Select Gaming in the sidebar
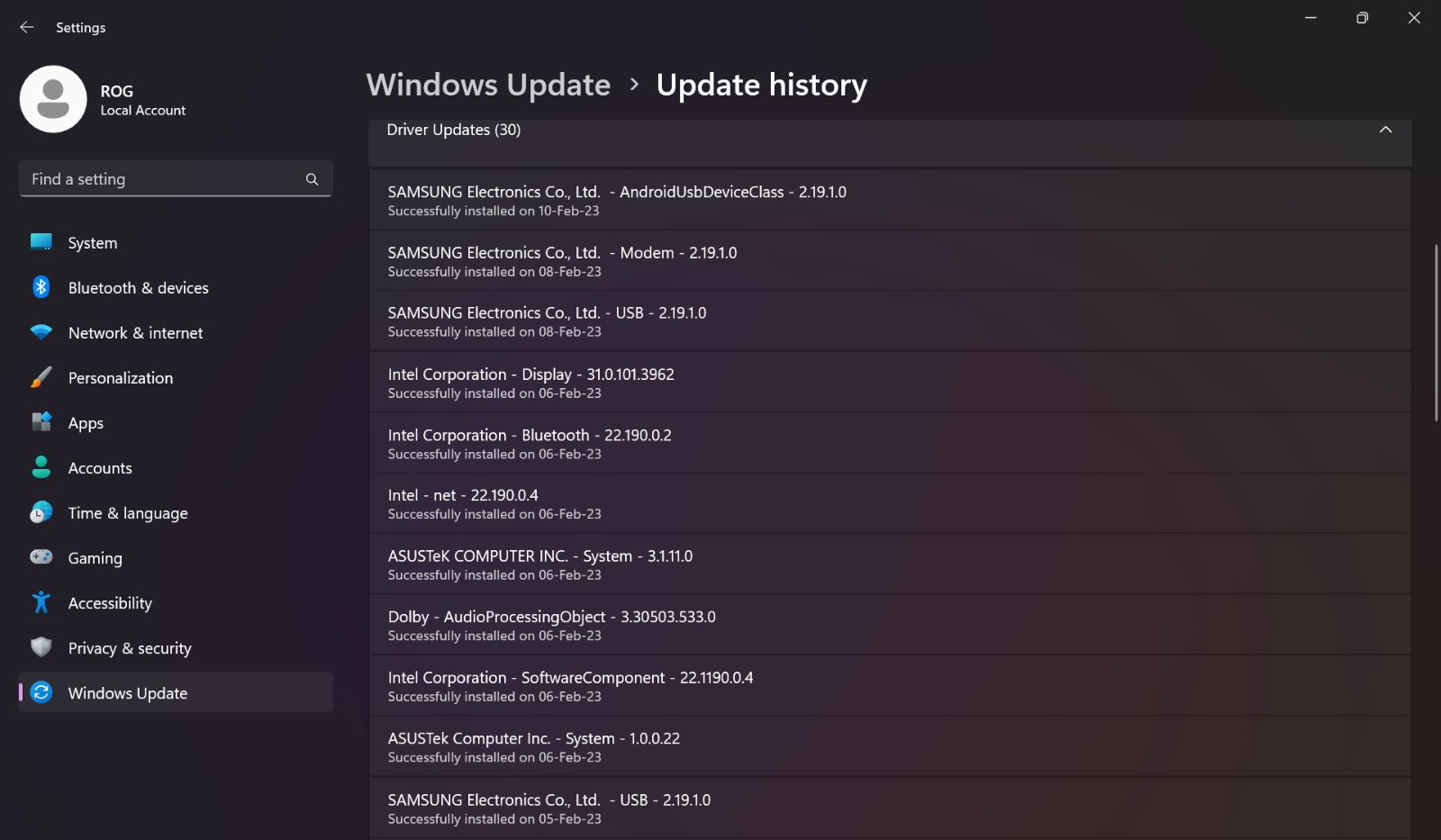 tap(176, 557)
